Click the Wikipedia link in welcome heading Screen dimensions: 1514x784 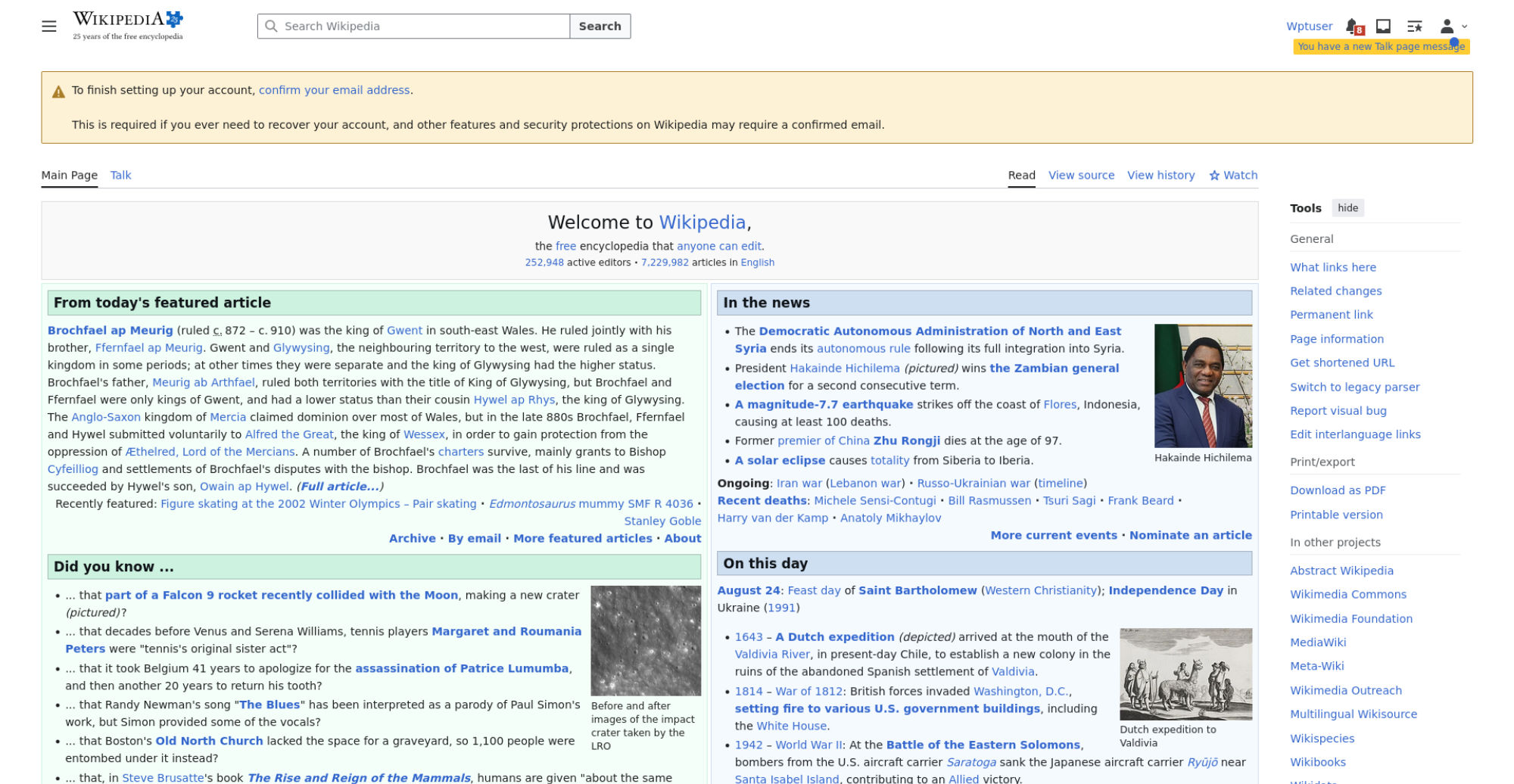pos(702,222)
